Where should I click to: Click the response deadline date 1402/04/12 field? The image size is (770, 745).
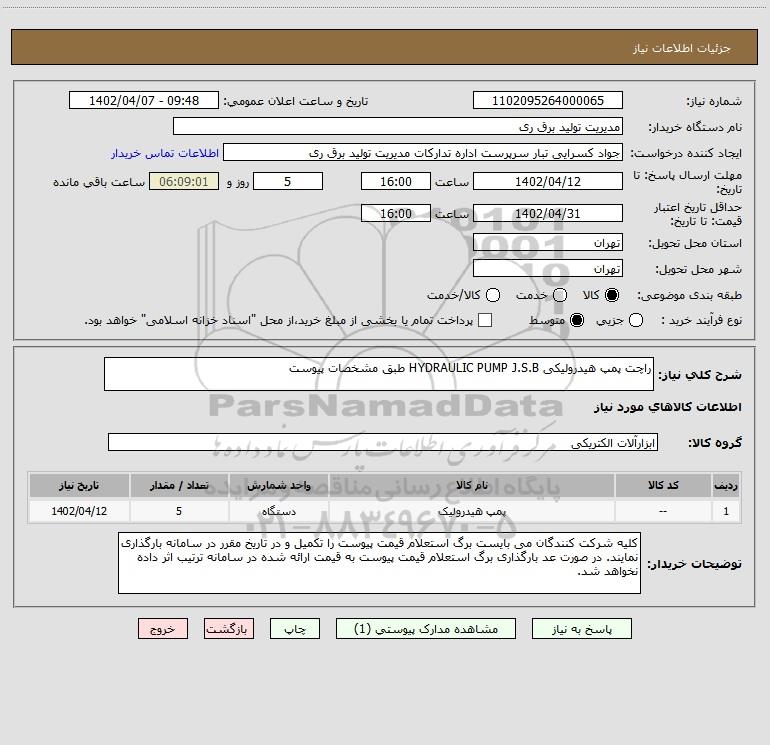click(x=548, y=182)
